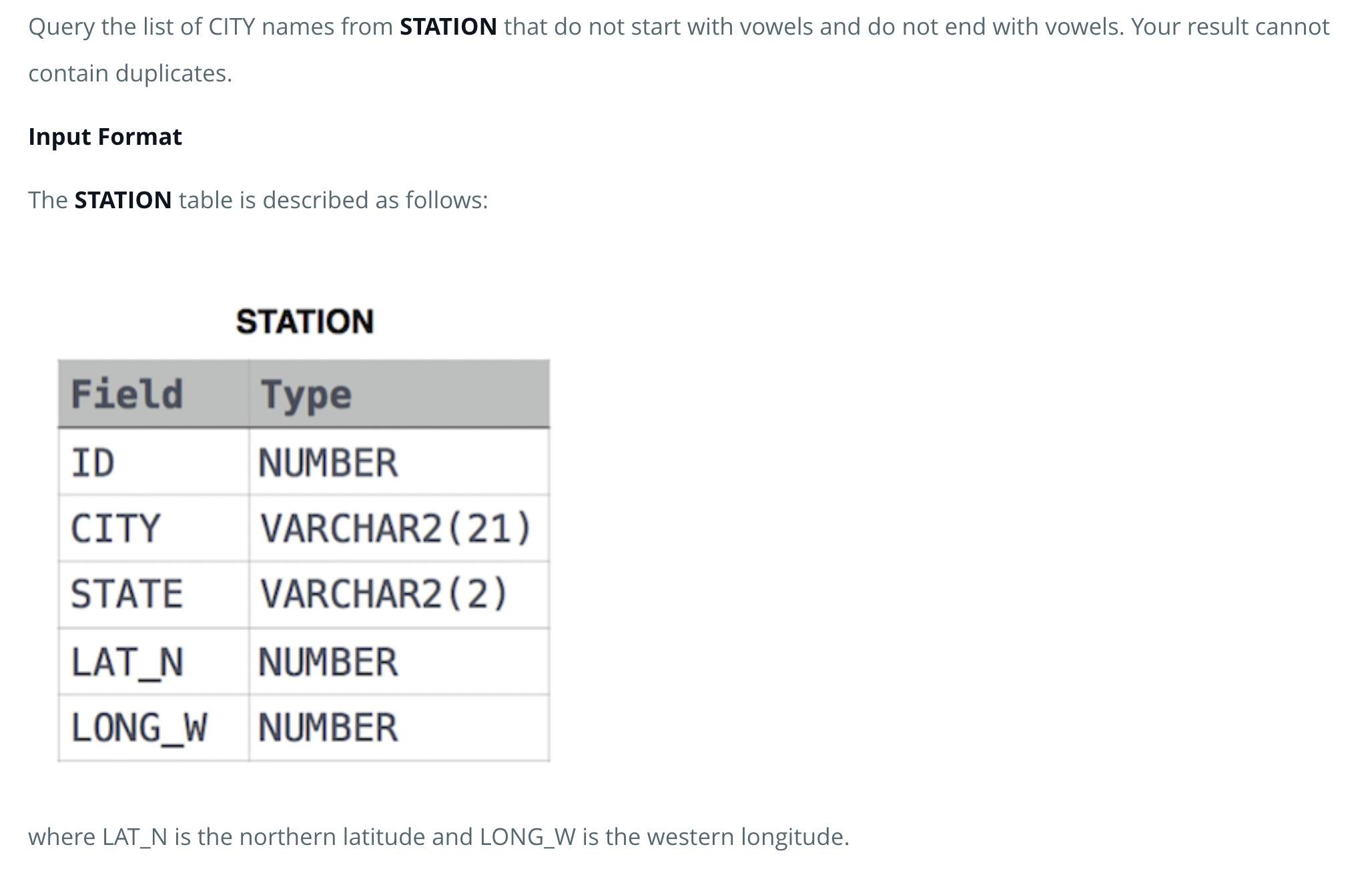Viewport: 1372px width, 869px height.
Task: Click the VARCHAR2(21) type cell
Action: (399, 528)
